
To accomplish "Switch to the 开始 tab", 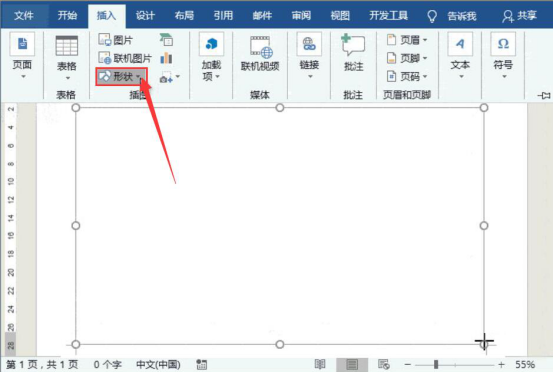I will pos(67,16).
